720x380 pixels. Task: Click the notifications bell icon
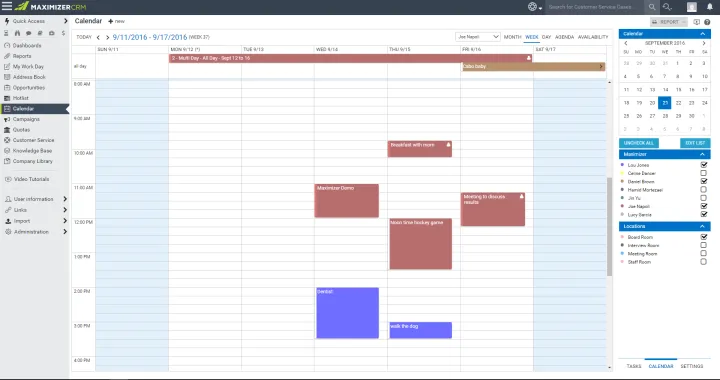[709, 7]
